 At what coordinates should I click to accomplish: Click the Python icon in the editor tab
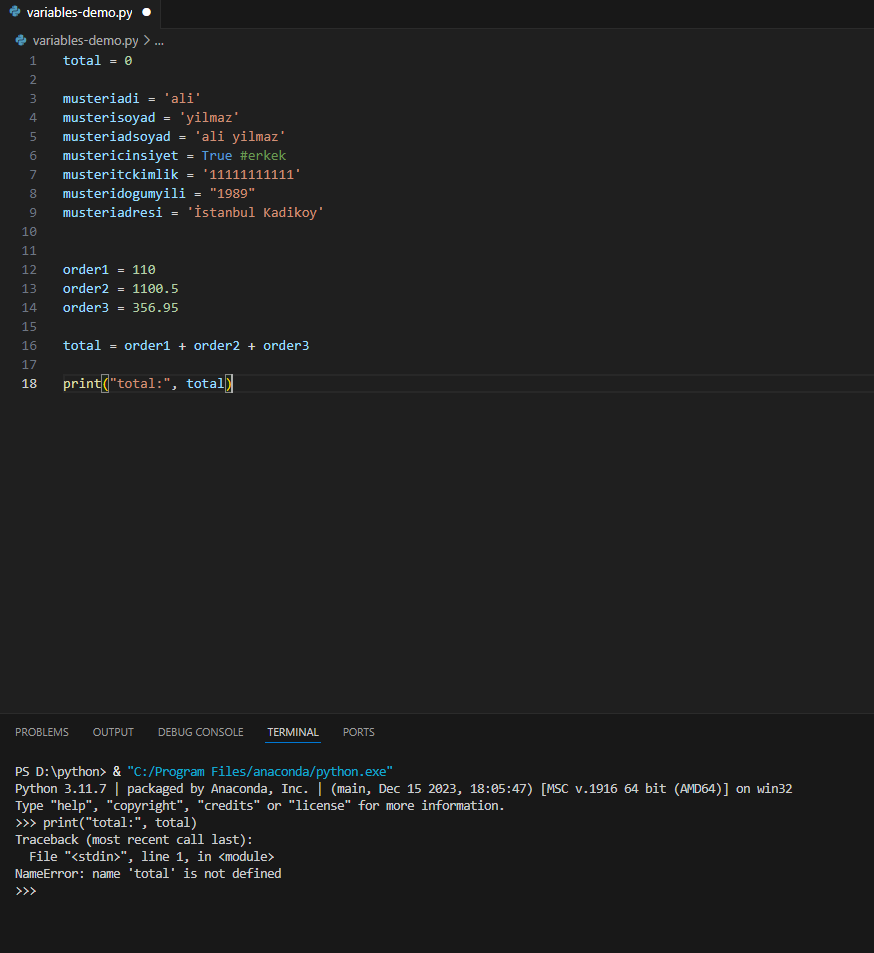point(15,13)
